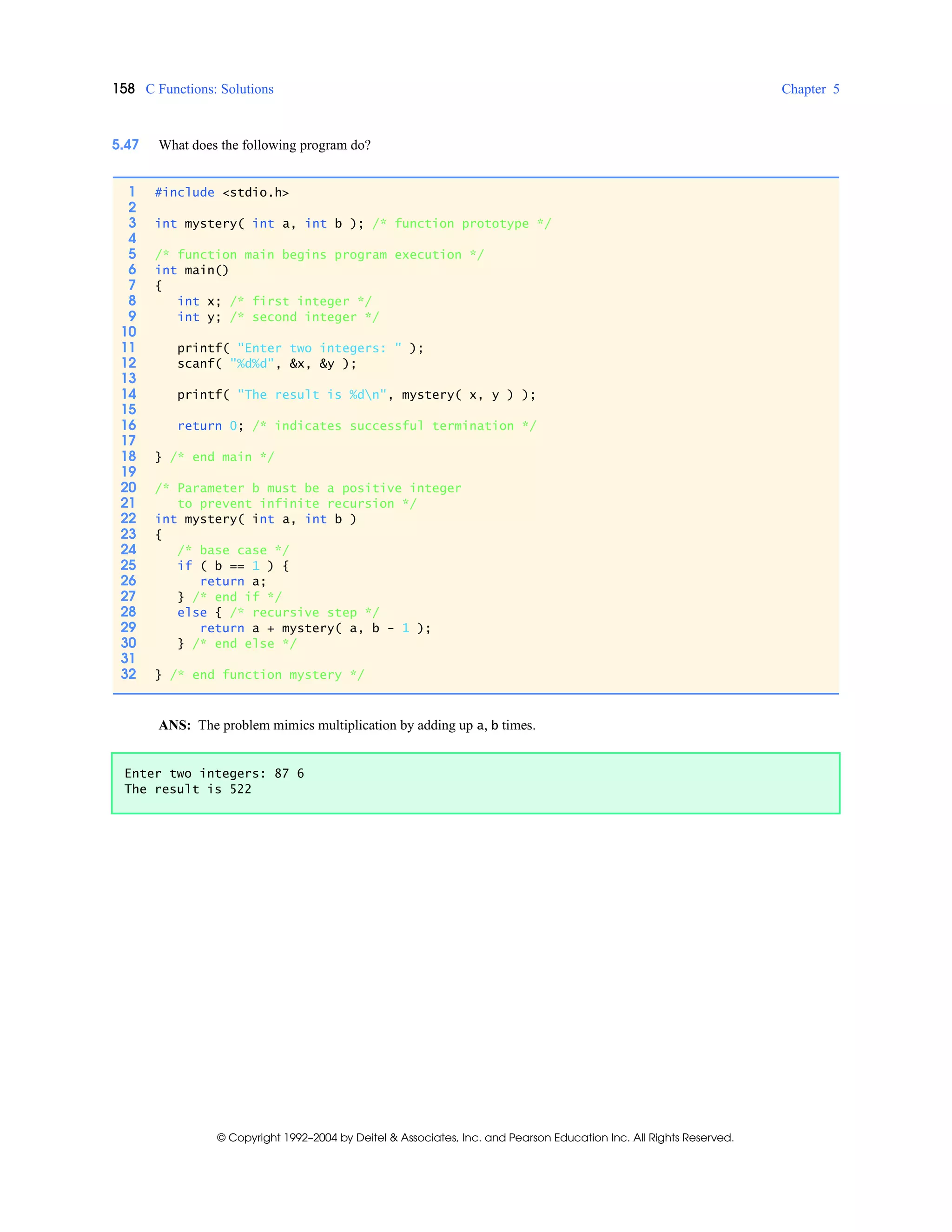Click the 'int main()' line

pos(192,270)
